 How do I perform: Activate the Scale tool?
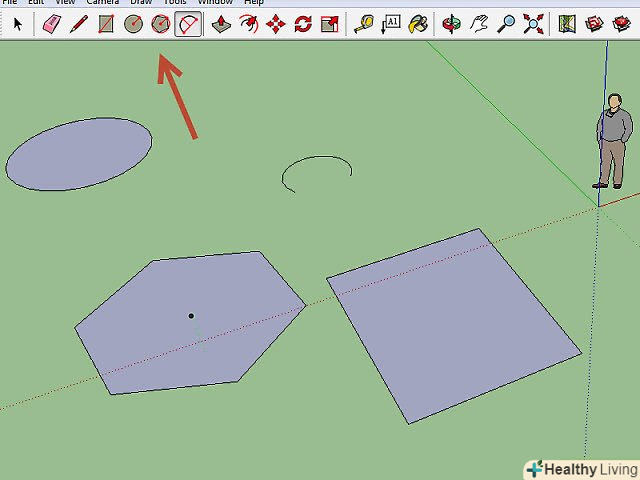330,24
